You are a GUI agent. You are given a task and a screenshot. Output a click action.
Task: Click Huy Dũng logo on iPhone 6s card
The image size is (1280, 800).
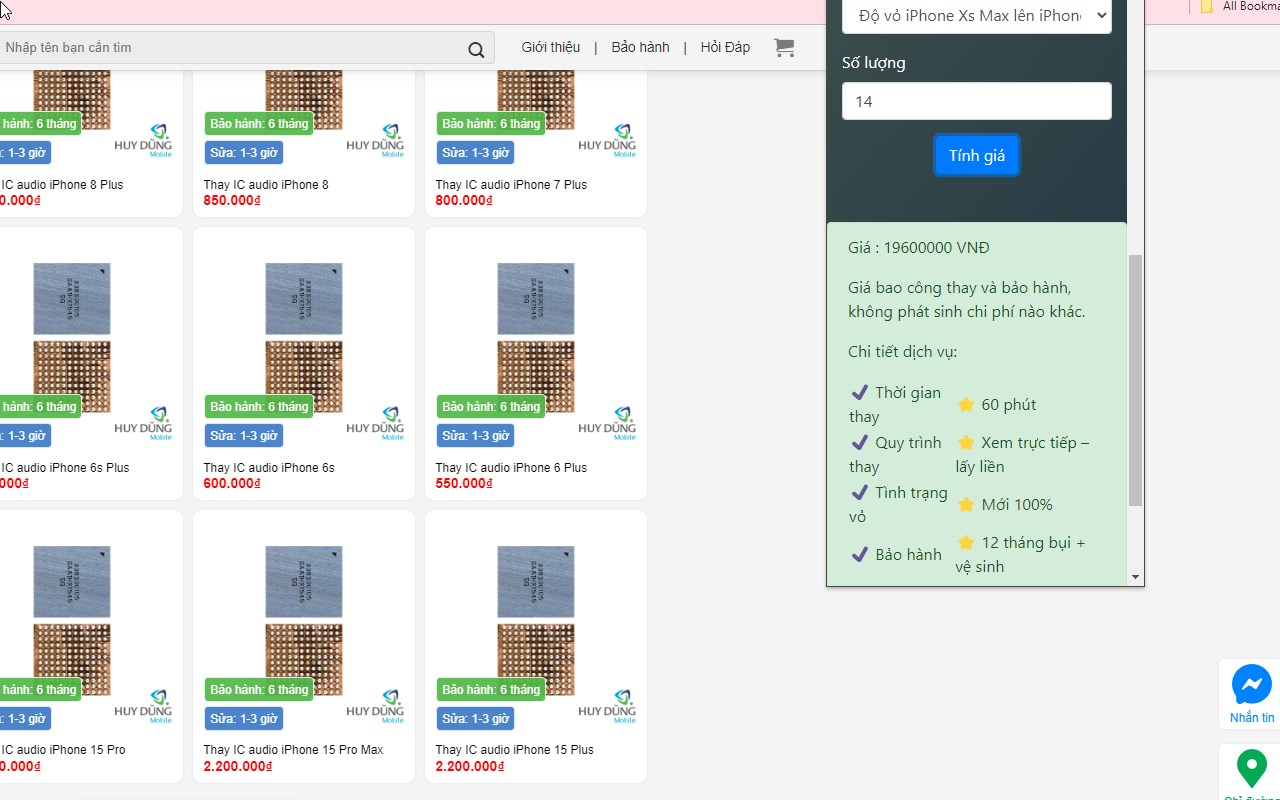376,424
